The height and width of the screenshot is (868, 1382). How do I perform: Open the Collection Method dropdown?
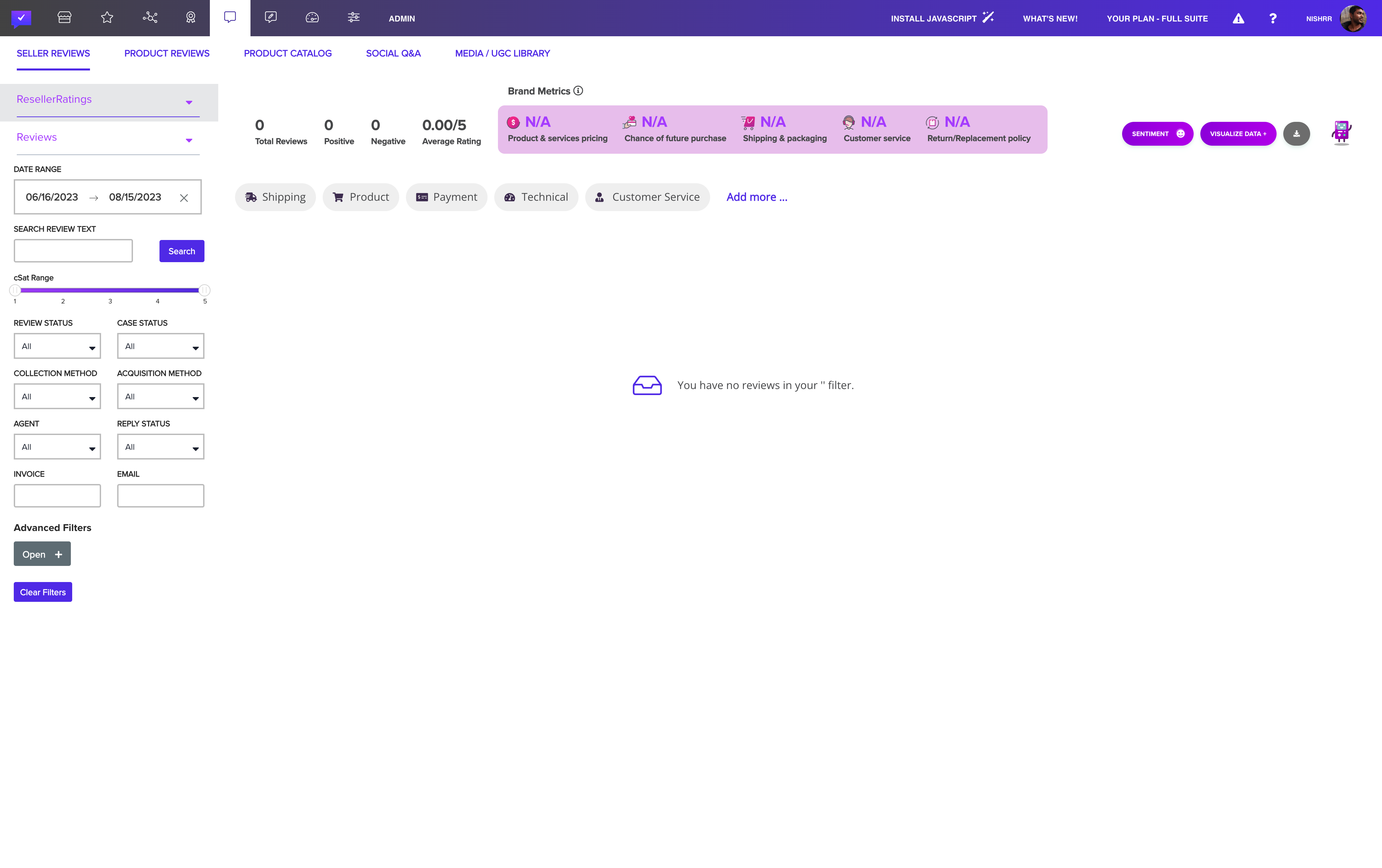[x=57, y=396]
